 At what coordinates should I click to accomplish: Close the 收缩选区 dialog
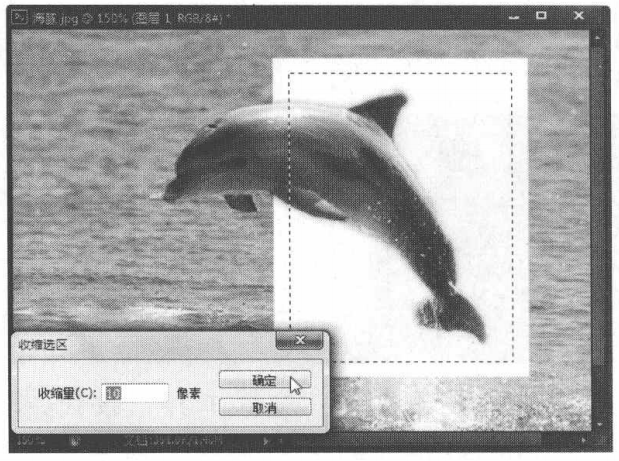[300, 340]
